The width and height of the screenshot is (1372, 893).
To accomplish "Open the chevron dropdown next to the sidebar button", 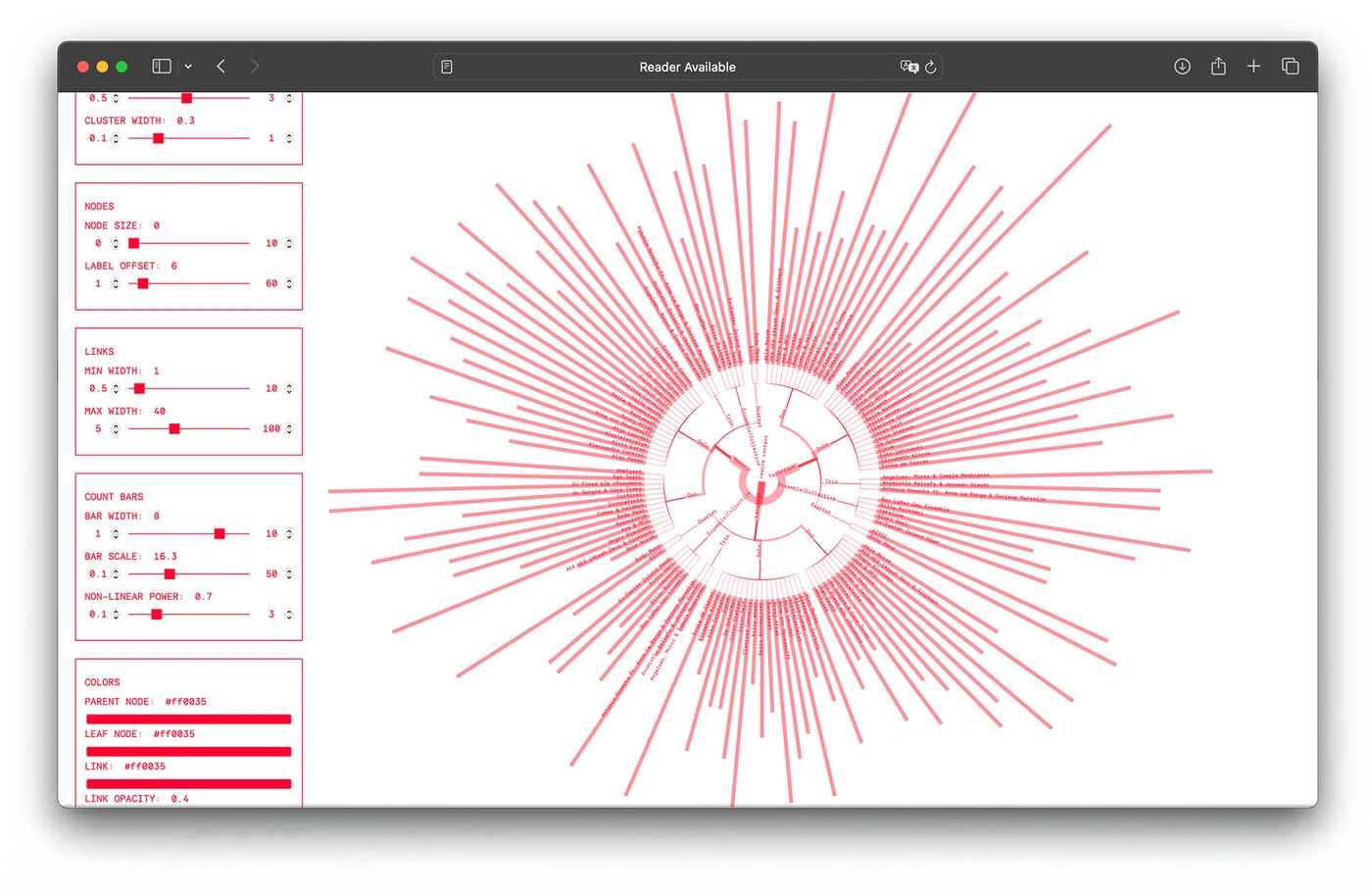I will [187, 66].
